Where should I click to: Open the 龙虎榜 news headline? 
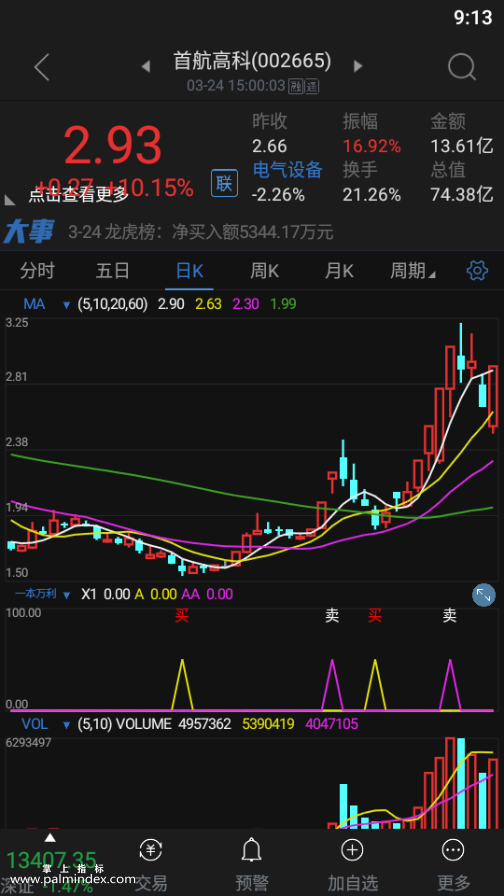pyautogui.click(x=201, y=232)
